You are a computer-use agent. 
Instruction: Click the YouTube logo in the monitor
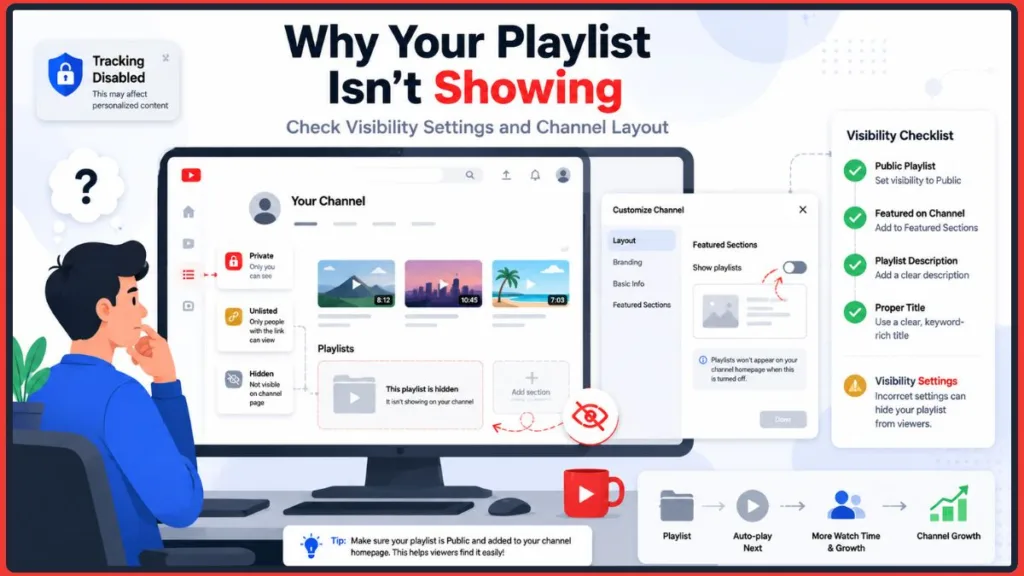[x=191, y=175]
